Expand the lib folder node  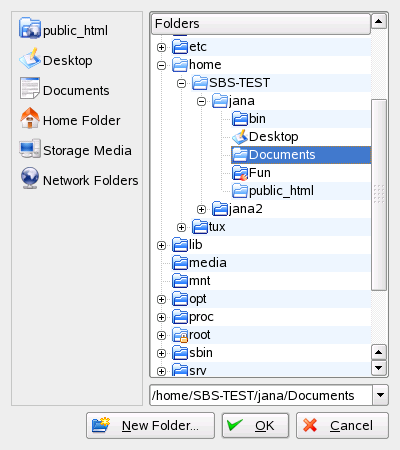tap(161, 245)
